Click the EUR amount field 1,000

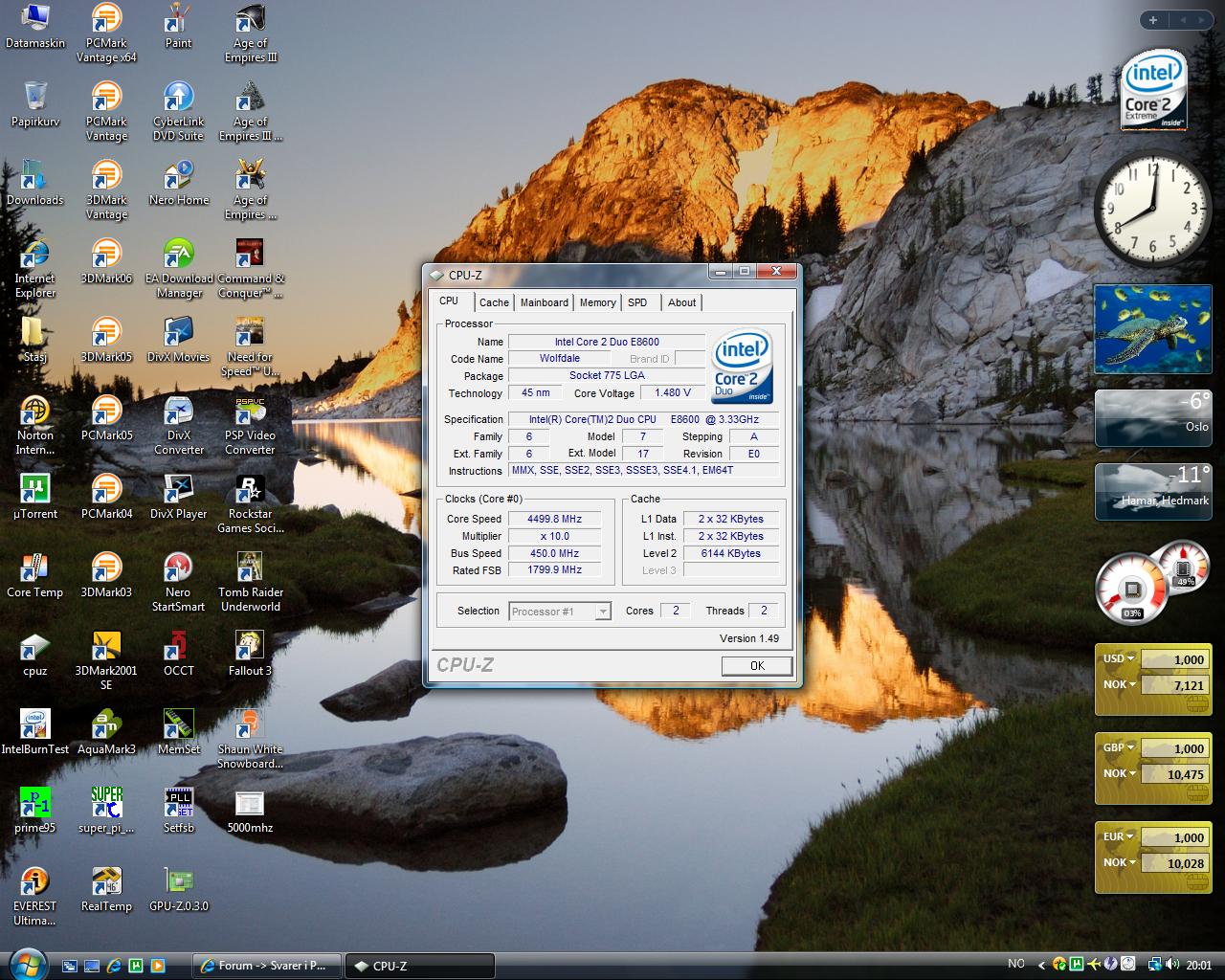[x=1174, y=837]
